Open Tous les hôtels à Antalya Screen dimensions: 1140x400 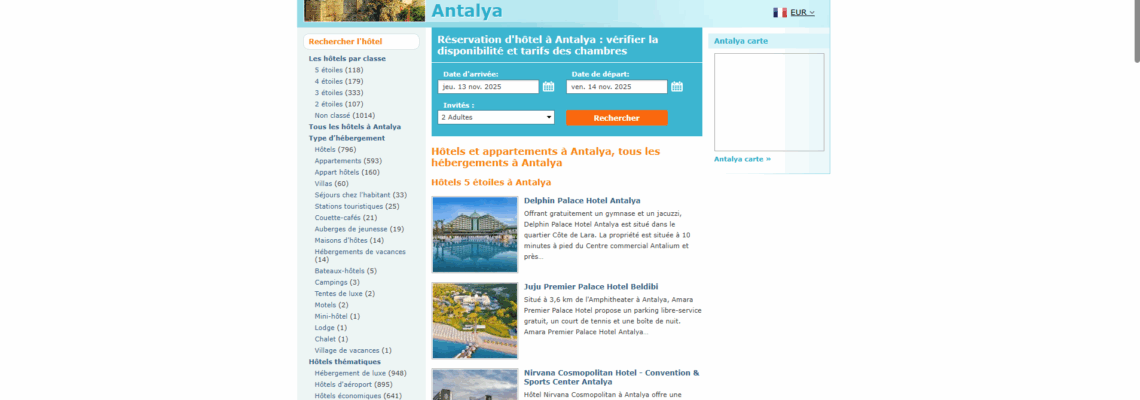(x=354, y=127)
